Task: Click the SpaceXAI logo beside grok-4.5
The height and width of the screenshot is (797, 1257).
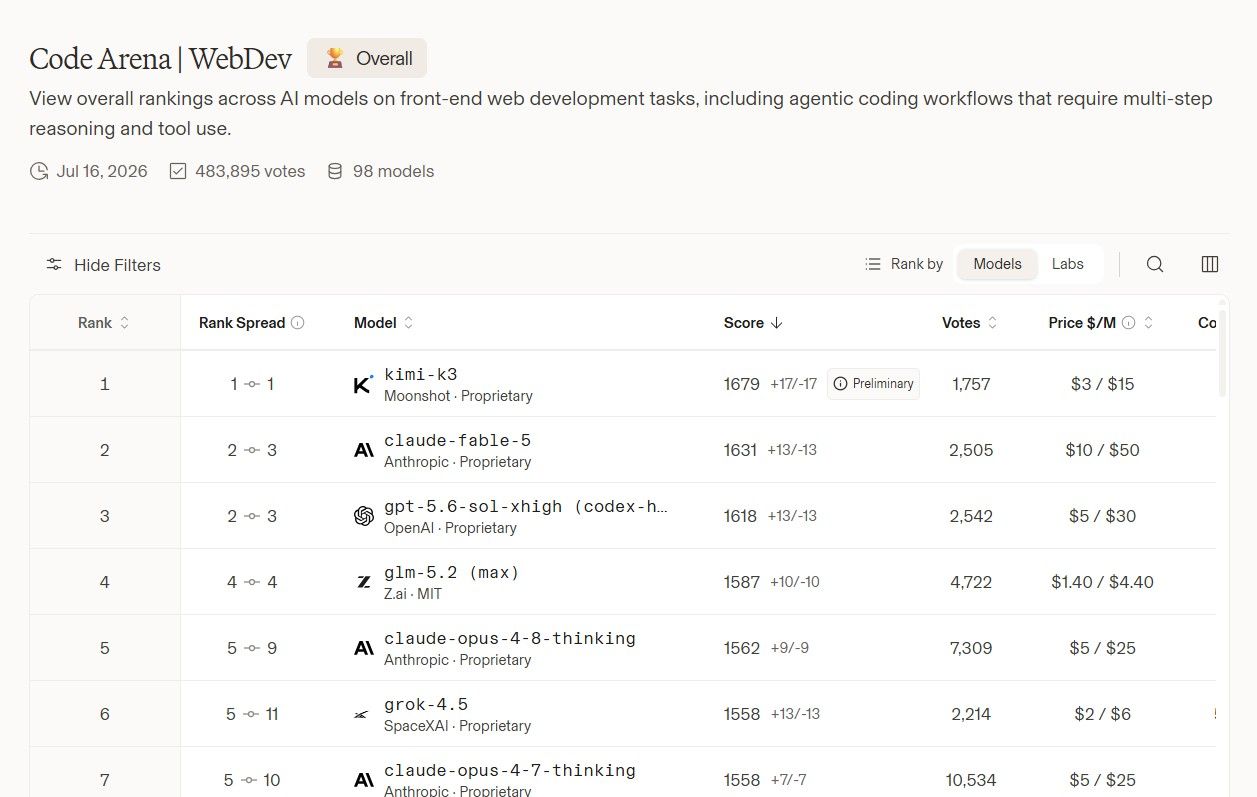Action: (362, 714)
